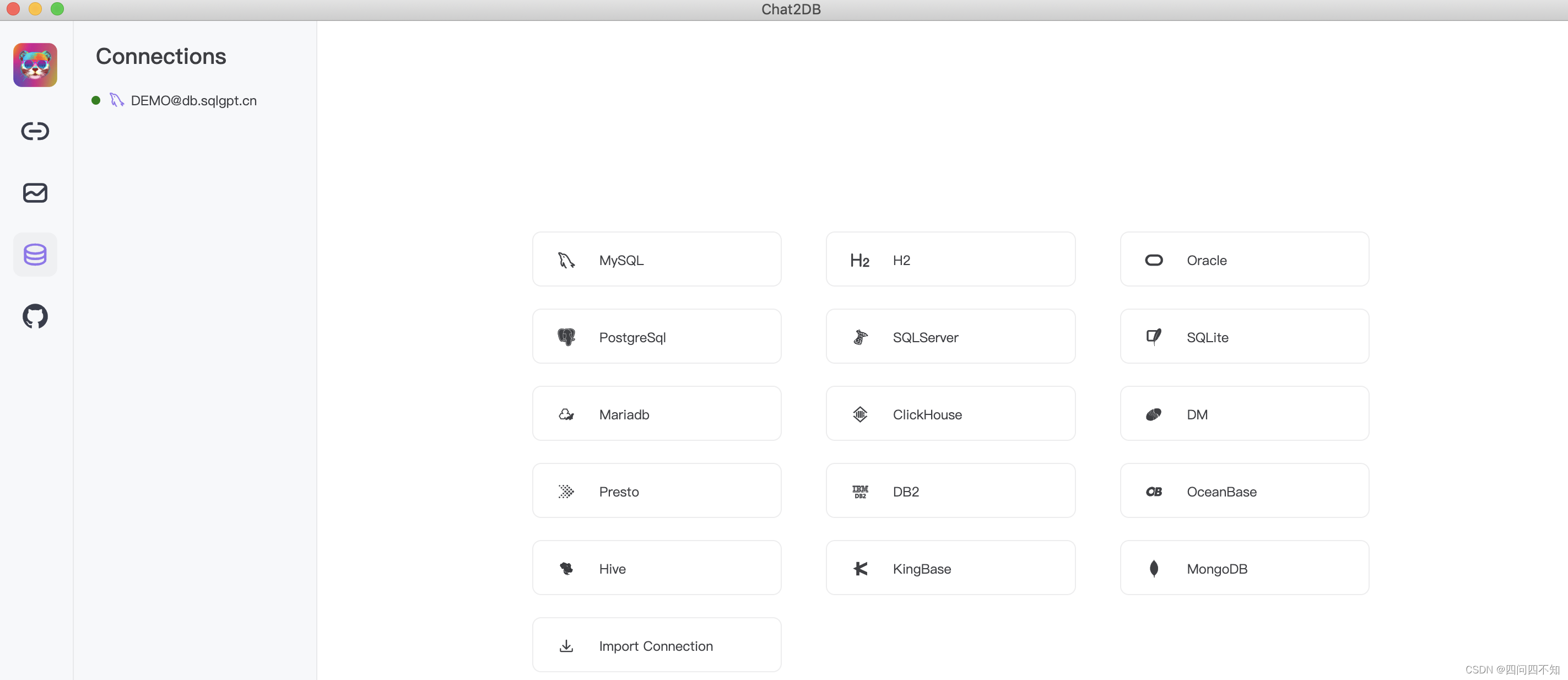This screenshot has height=680, width=1568.
Task: Click the SQLite feather icon
Action: (1154, 337)
